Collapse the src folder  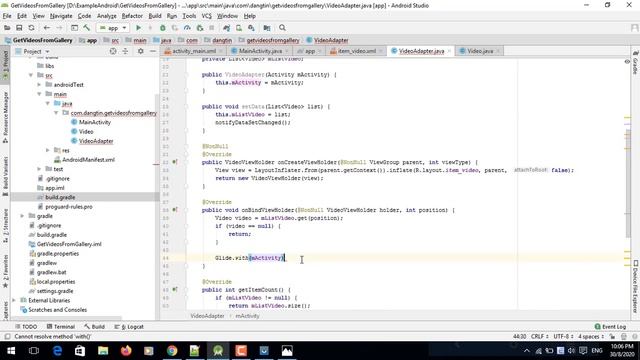(31, 75)
